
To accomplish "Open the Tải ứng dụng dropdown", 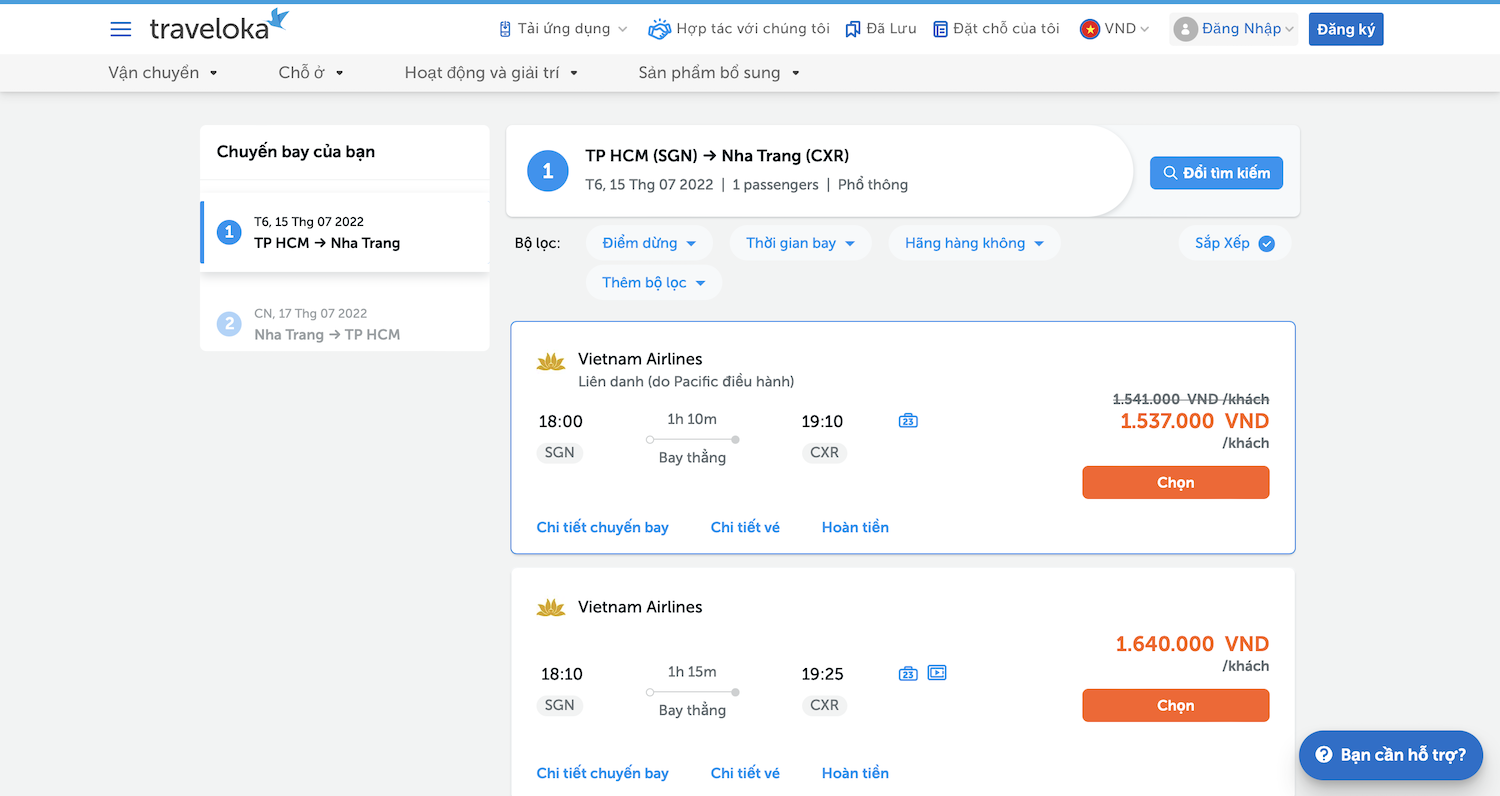I will [x=563, y=29].
